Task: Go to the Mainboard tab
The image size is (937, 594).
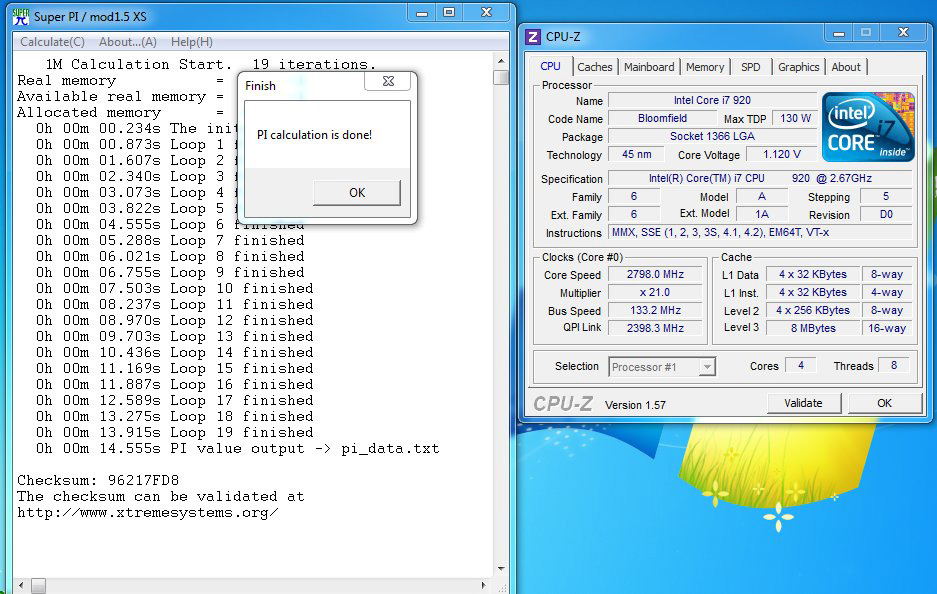Action: [x=649, y=67]
